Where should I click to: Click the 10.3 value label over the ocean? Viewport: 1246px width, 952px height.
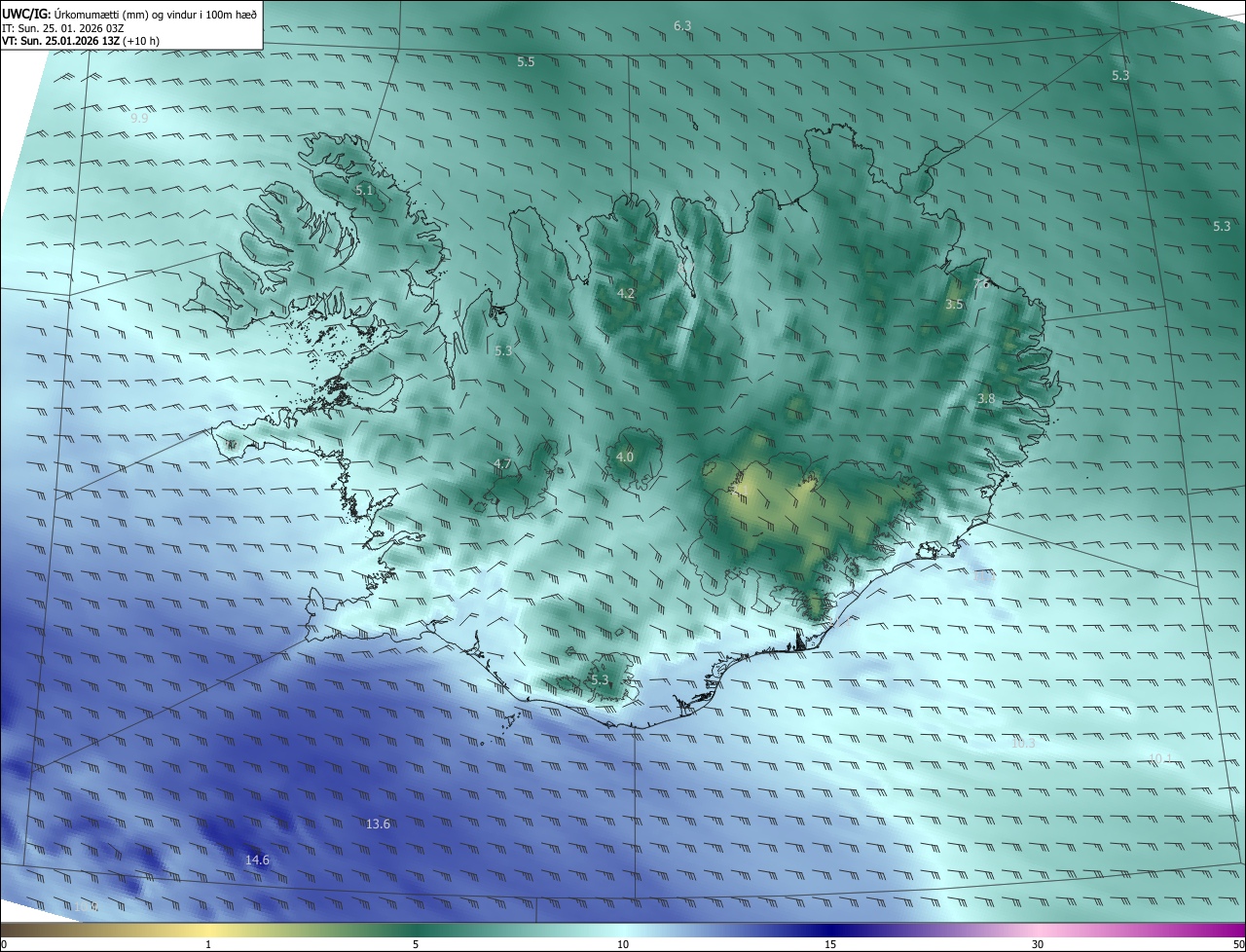tap(1023, 743)
